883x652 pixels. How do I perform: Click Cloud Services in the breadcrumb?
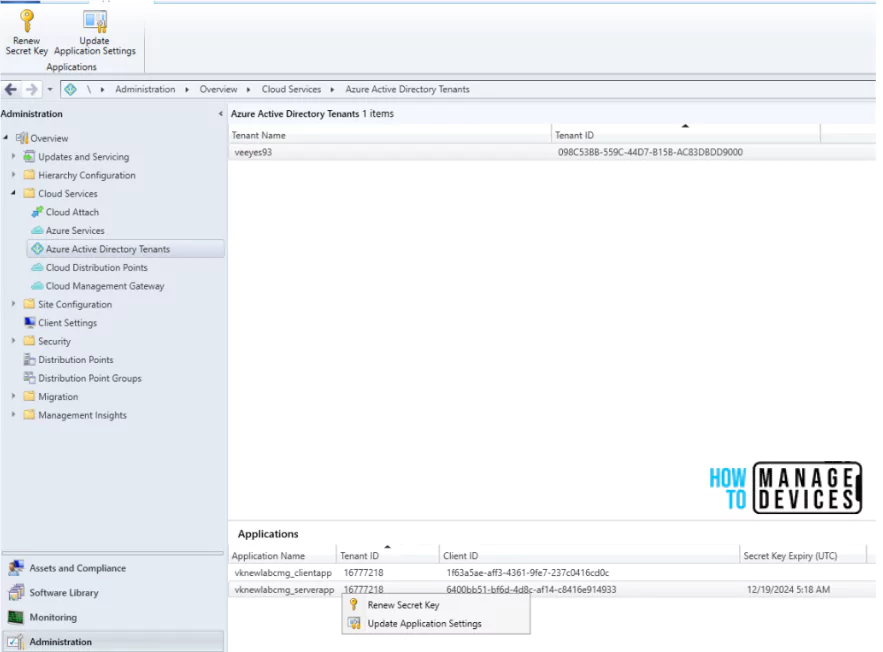(291, 89)
